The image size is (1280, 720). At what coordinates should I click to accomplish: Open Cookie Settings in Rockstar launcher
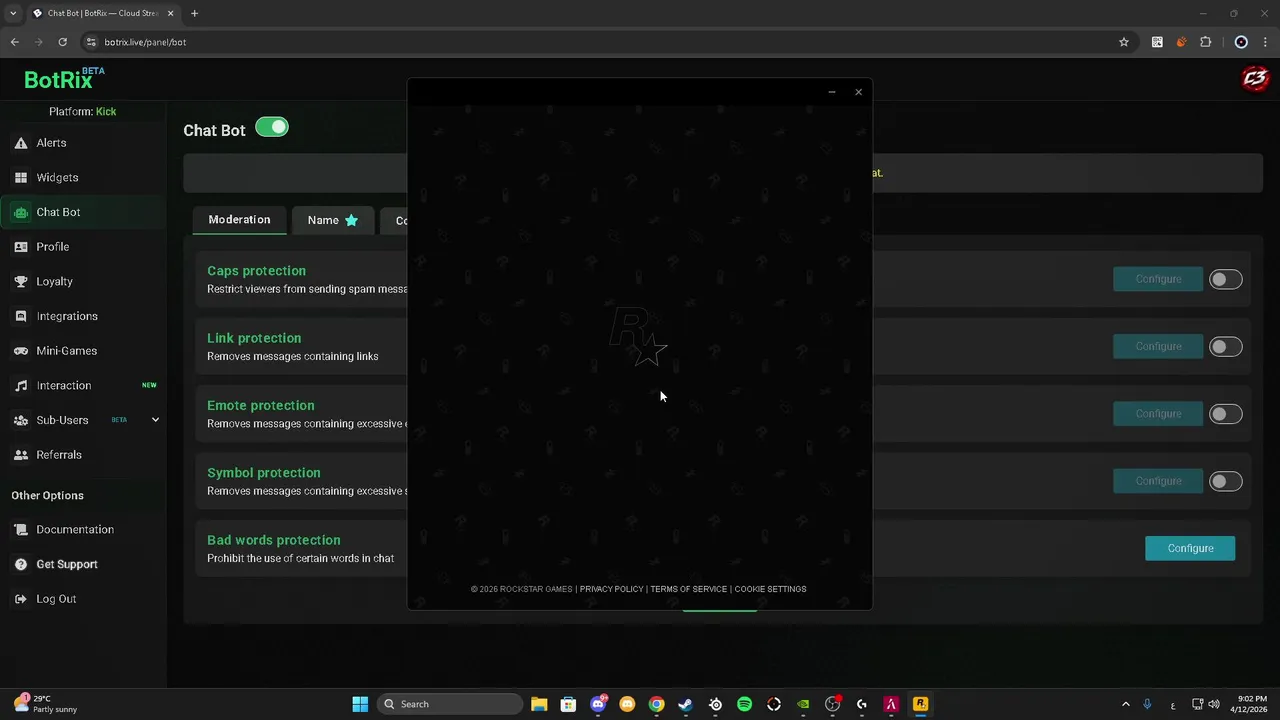pyautogui.click(x=770, y=589)
